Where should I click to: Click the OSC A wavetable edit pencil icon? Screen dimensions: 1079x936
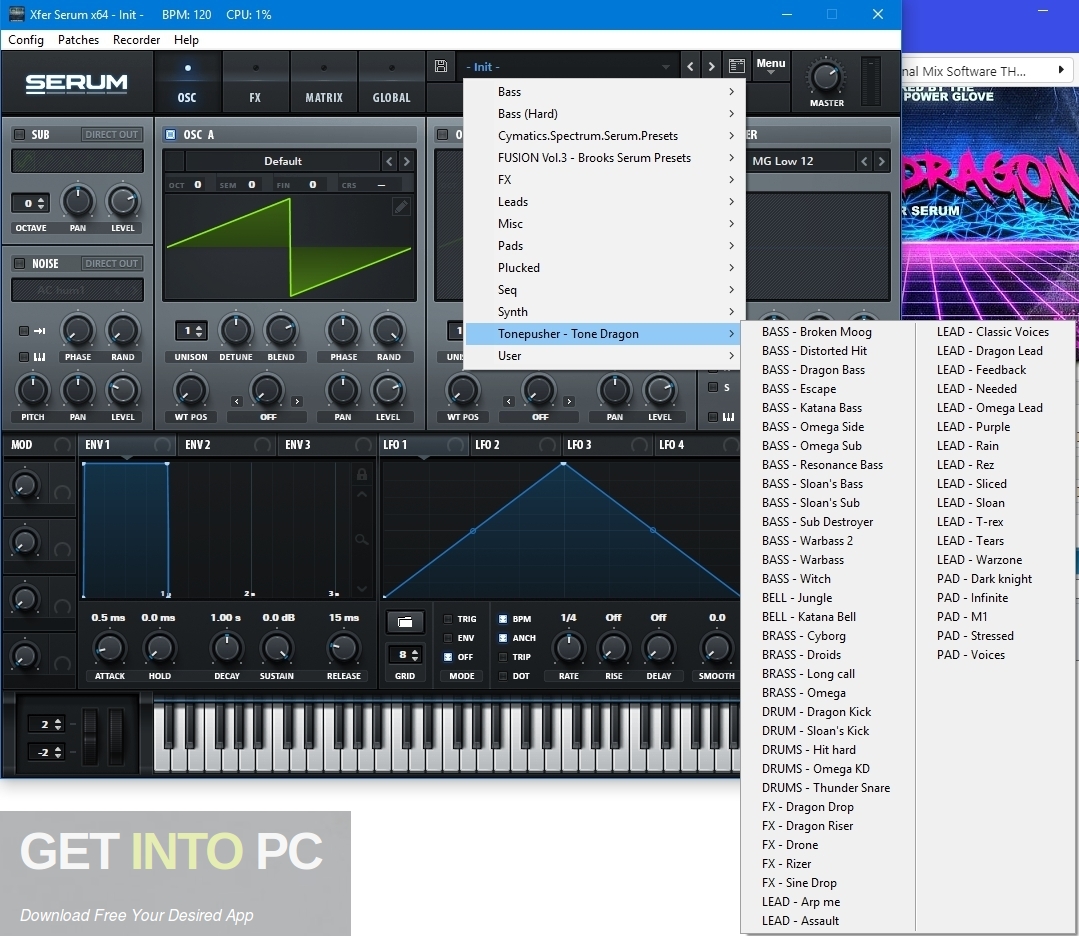click(x=401, y=206)
